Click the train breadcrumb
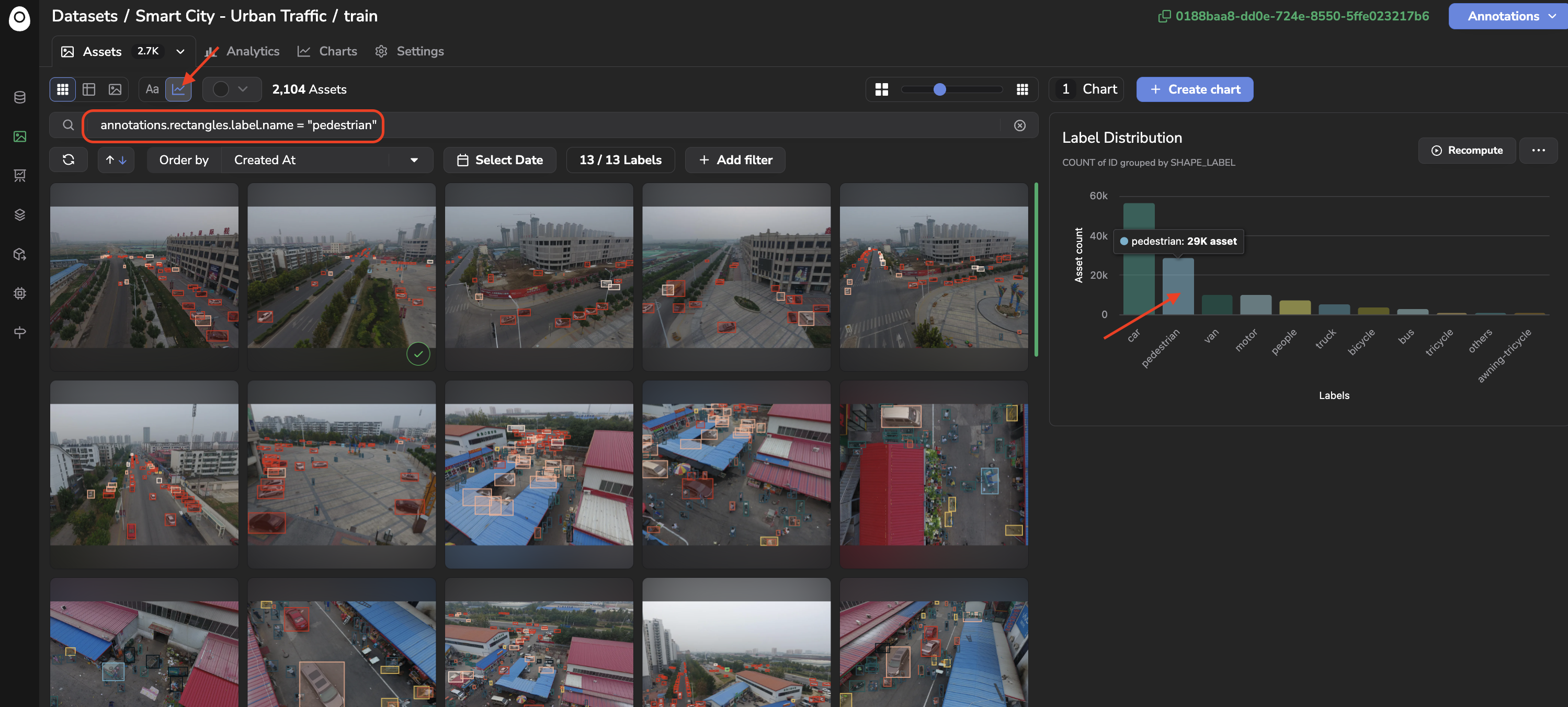Image resolution: width=1568 pixels, height=707 pixels. [361, 16]
